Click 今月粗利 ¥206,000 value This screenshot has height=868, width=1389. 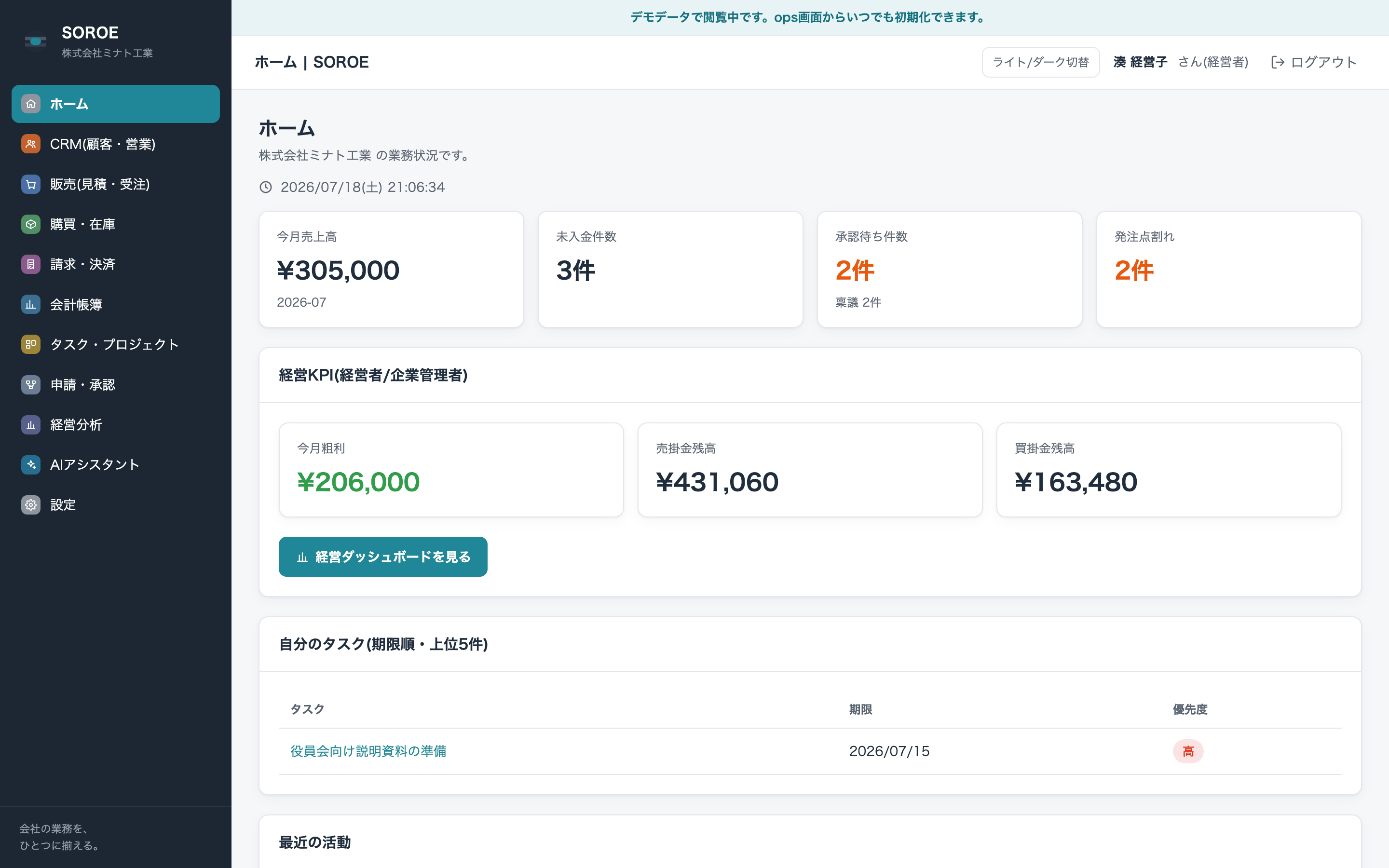tap(358, 482)
